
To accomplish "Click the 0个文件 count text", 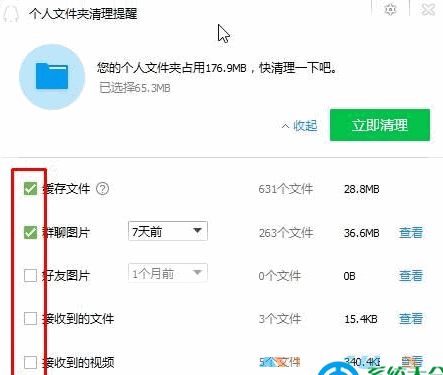I will tap(280, 276).
